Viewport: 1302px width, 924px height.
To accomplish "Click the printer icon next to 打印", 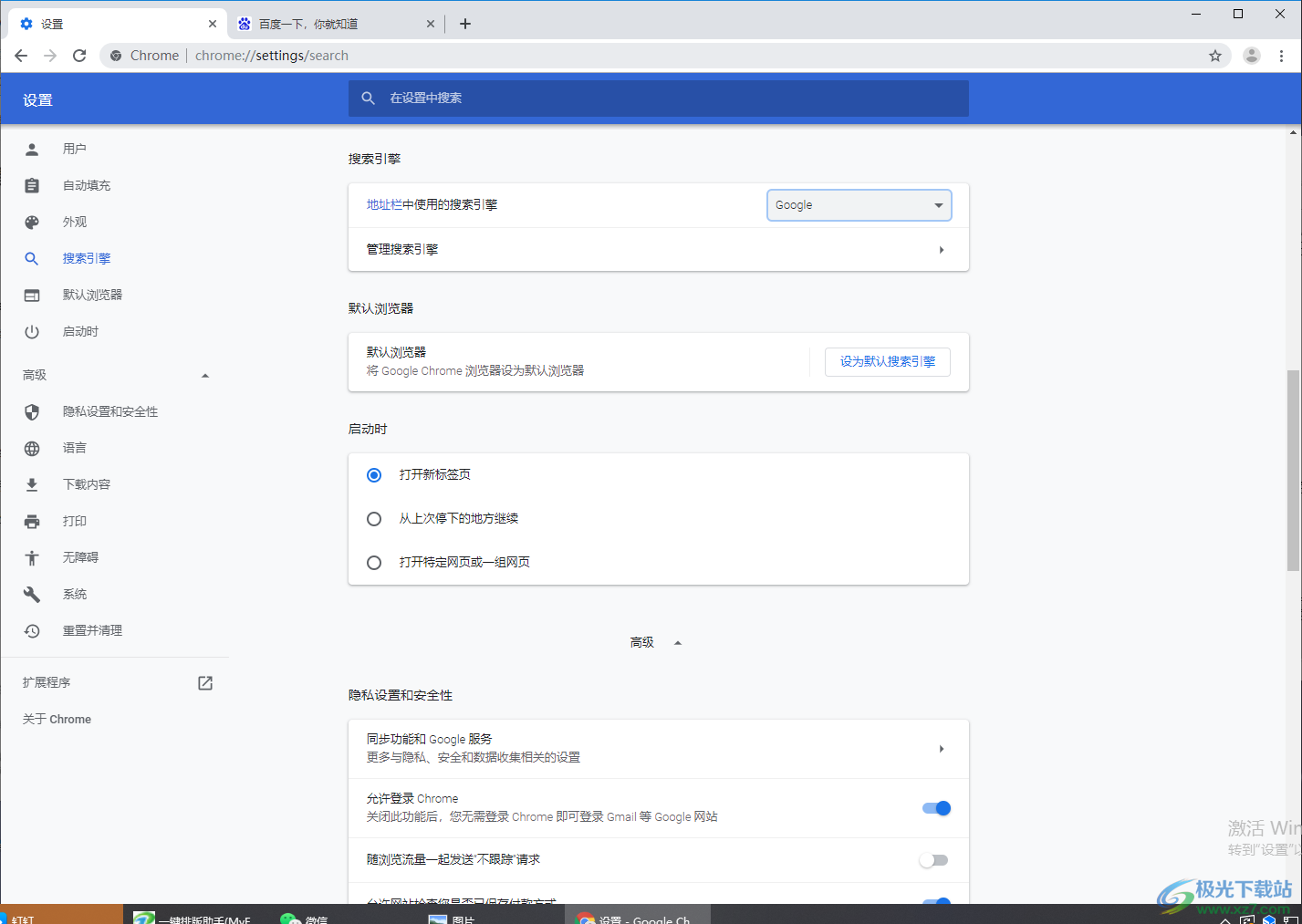I will (x=32, y=521).
